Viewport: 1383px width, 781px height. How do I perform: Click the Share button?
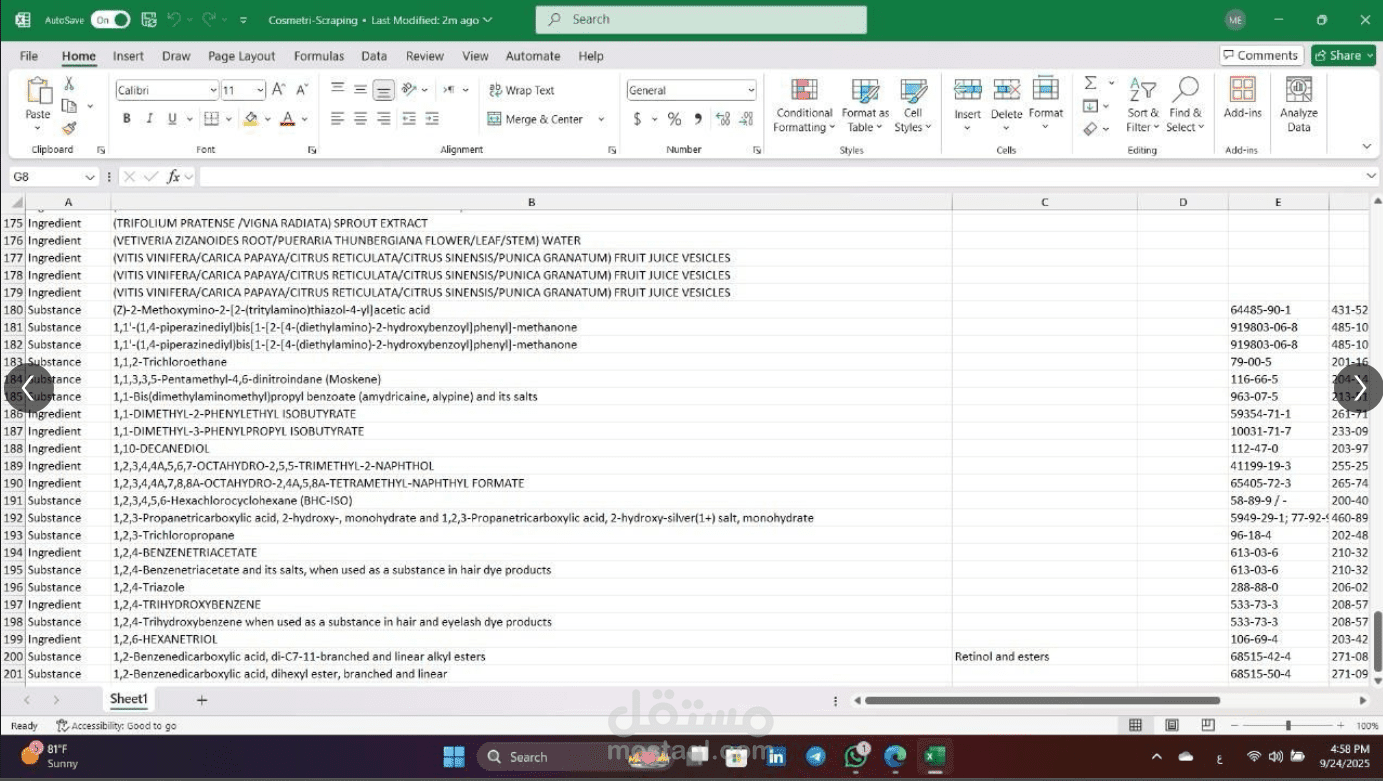pyautogui.click(x=1341, y=55)
